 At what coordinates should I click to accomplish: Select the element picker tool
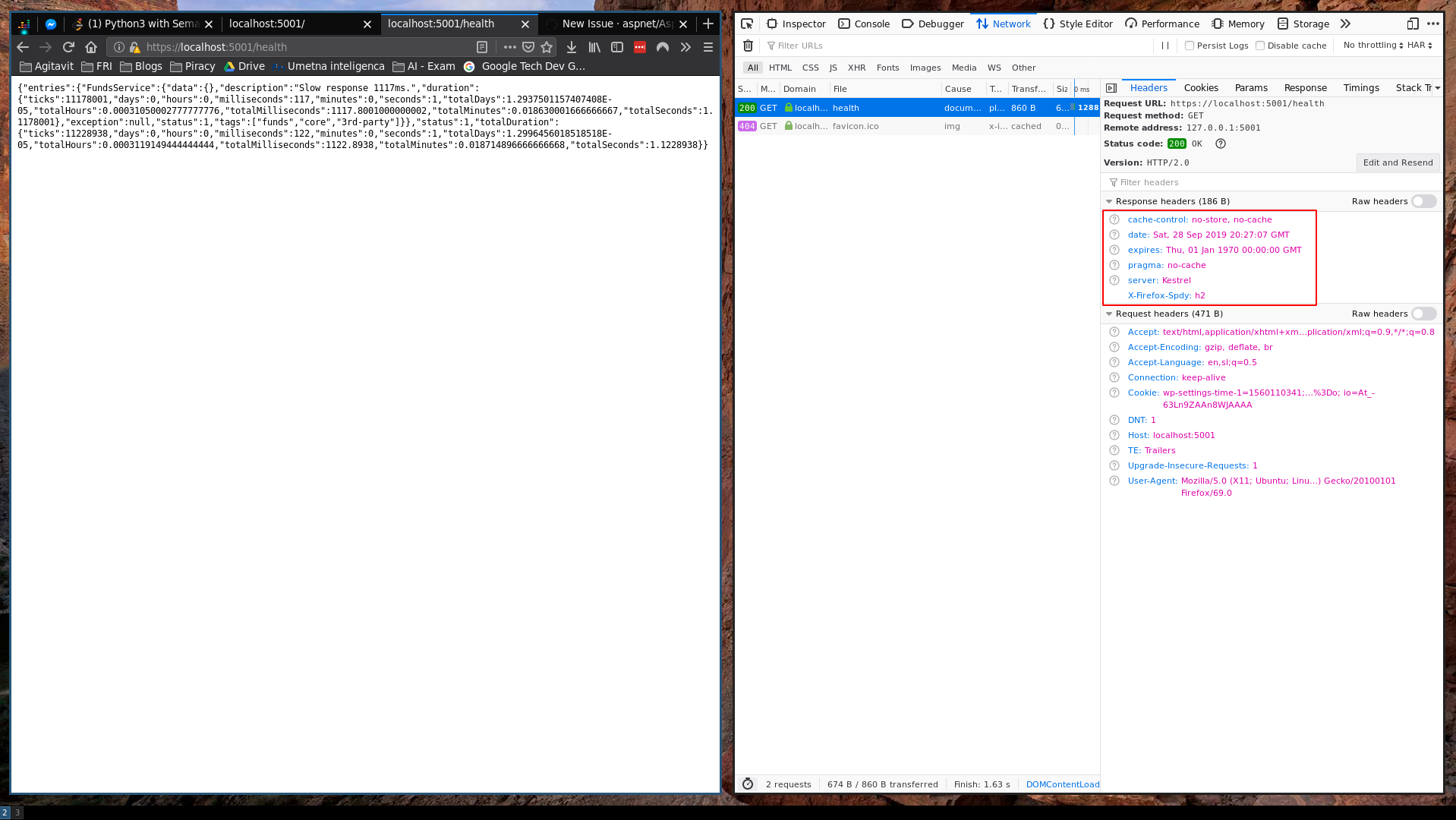click(747, 24)
